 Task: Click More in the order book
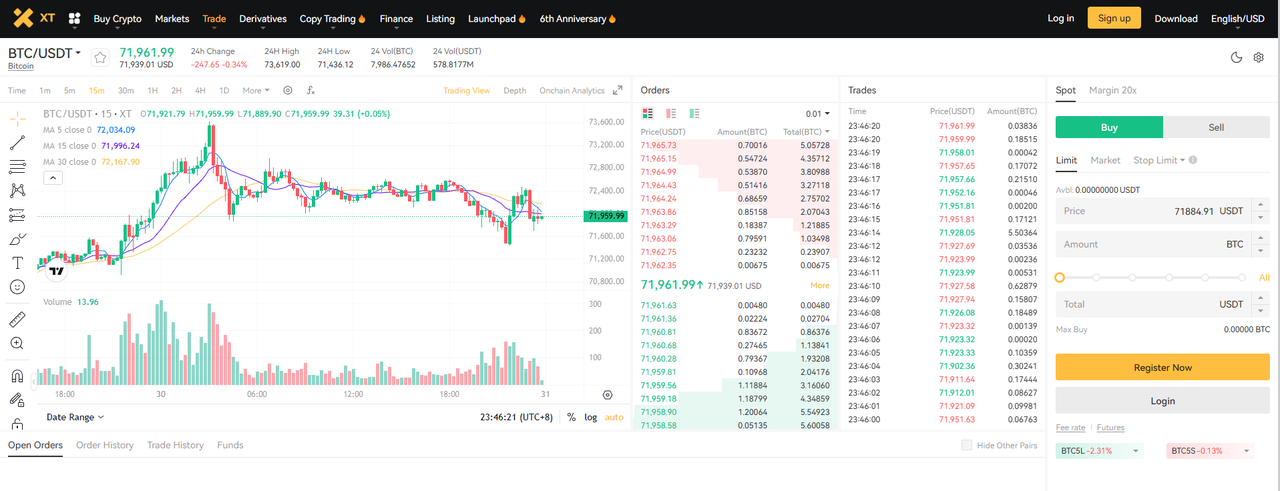click(820, 286)
